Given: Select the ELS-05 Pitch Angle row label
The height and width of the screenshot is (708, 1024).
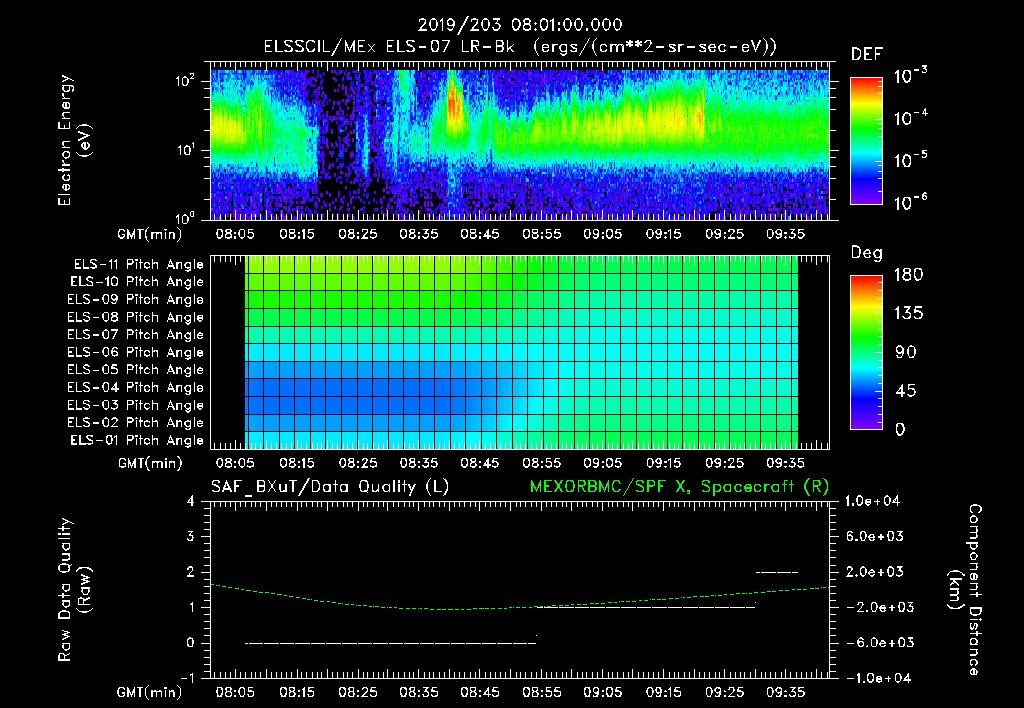Looking at the screenshot, I should click(x=136, y=370).
